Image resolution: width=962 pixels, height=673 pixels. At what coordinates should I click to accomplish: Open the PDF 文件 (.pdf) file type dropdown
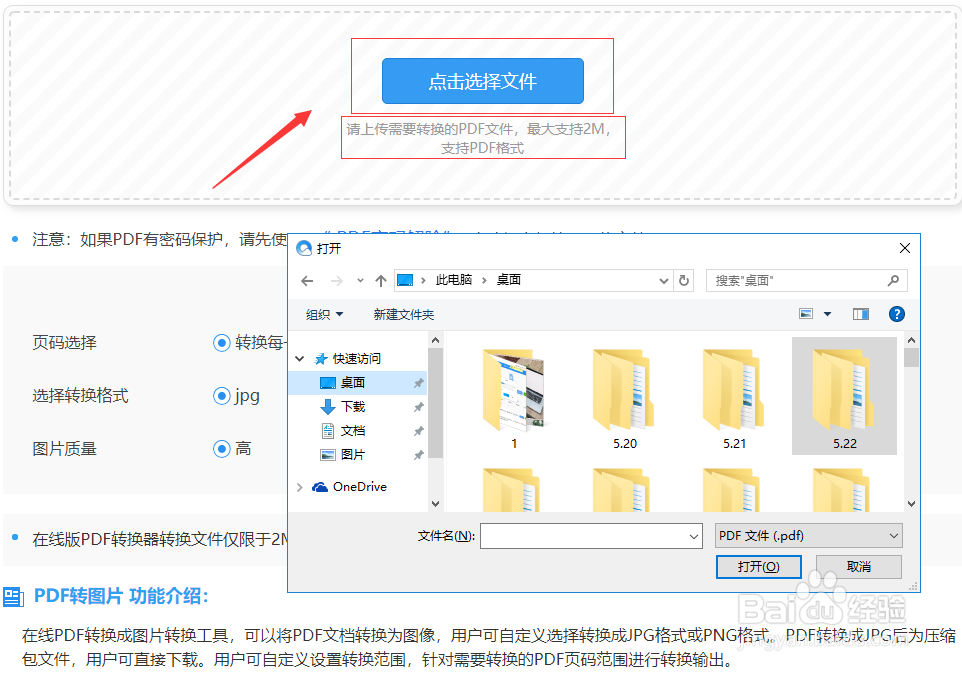(808, 536)
